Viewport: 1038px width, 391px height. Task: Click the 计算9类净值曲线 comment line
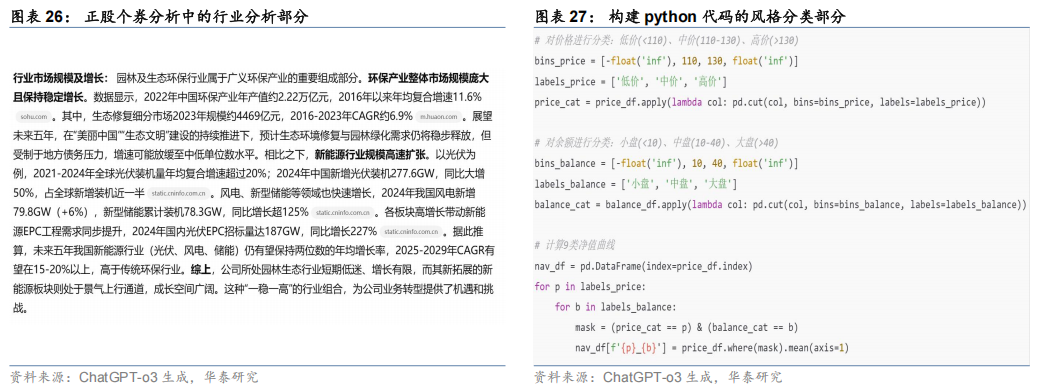point(575,245)
